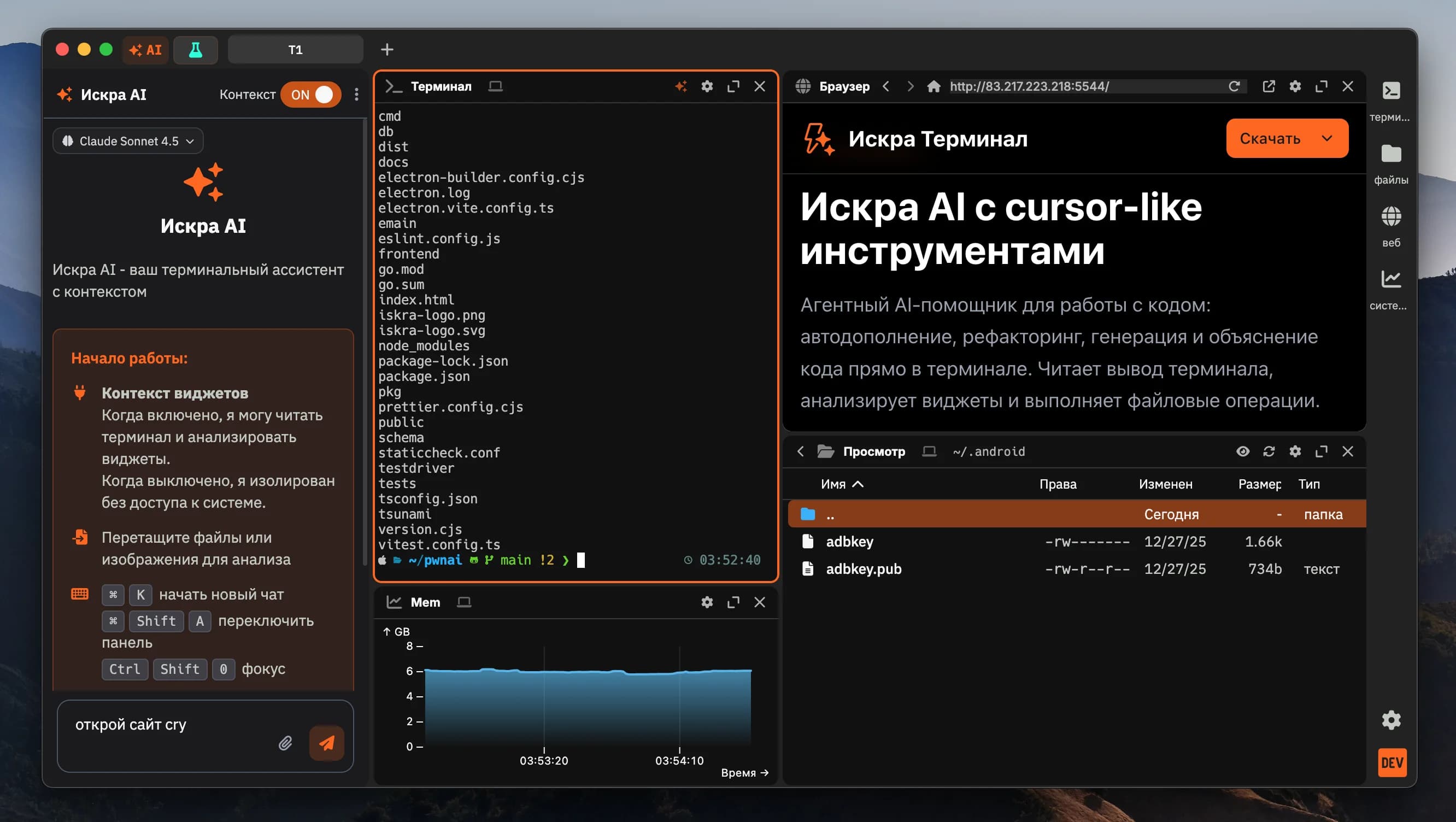The image size is (1456, 822).
Task: Click the AI sparkle icon in the Терминал header
Action: coord(682,86)
